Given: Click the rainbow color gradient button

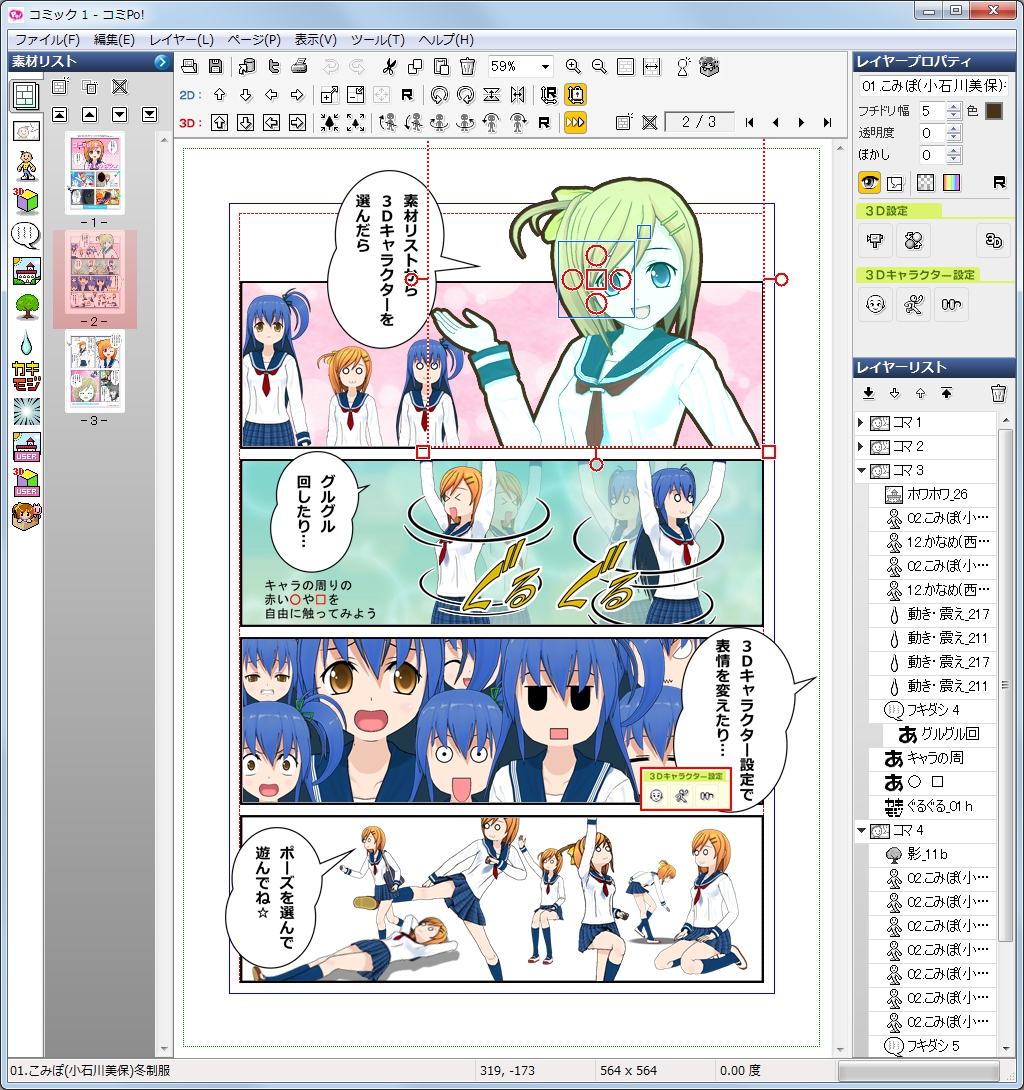Looking at the screenshot, I should pos(952,183).
